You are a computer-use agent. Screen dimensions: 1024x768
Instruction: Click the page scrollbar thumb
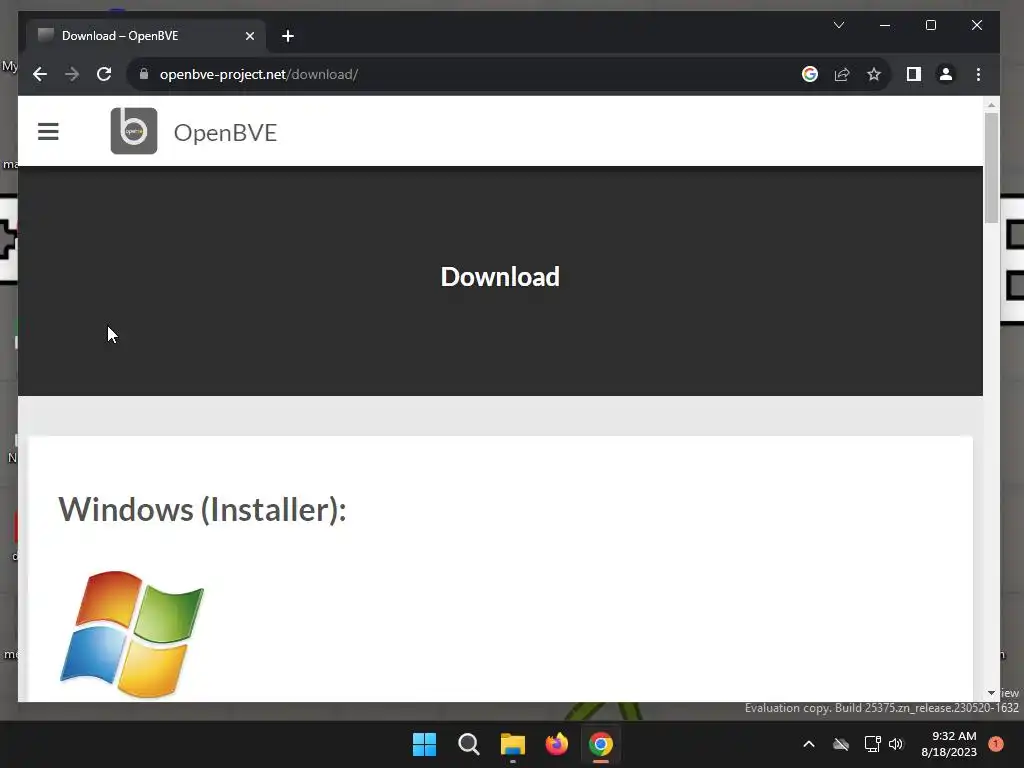point(991,168)
